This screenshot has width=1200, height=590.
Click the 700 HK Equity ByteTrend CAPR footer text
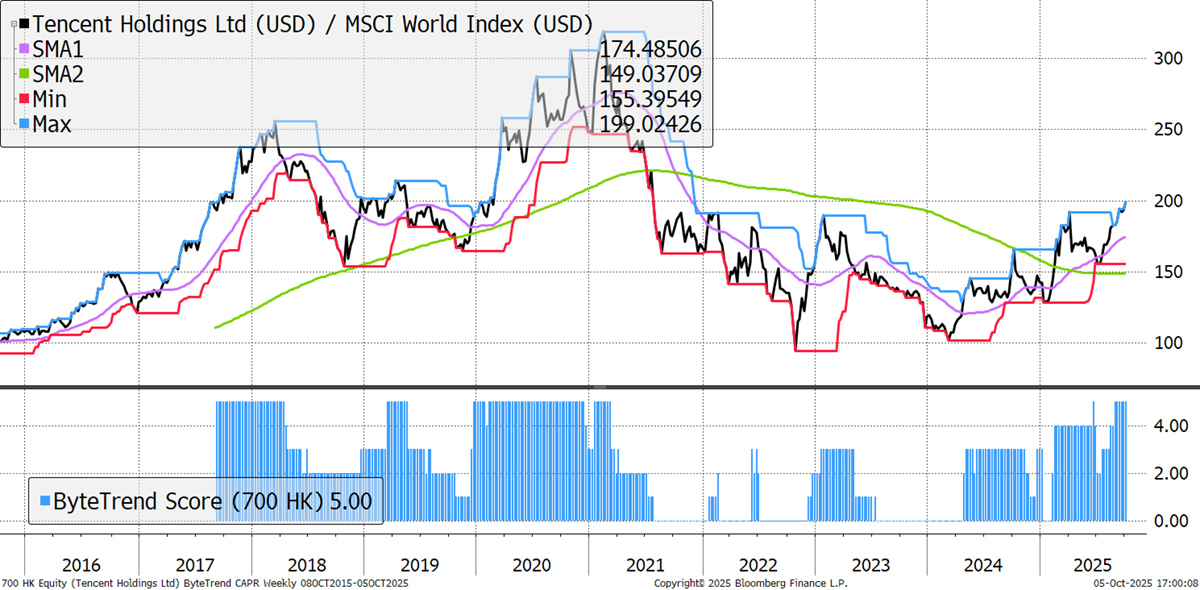click(x=205, y=582)
